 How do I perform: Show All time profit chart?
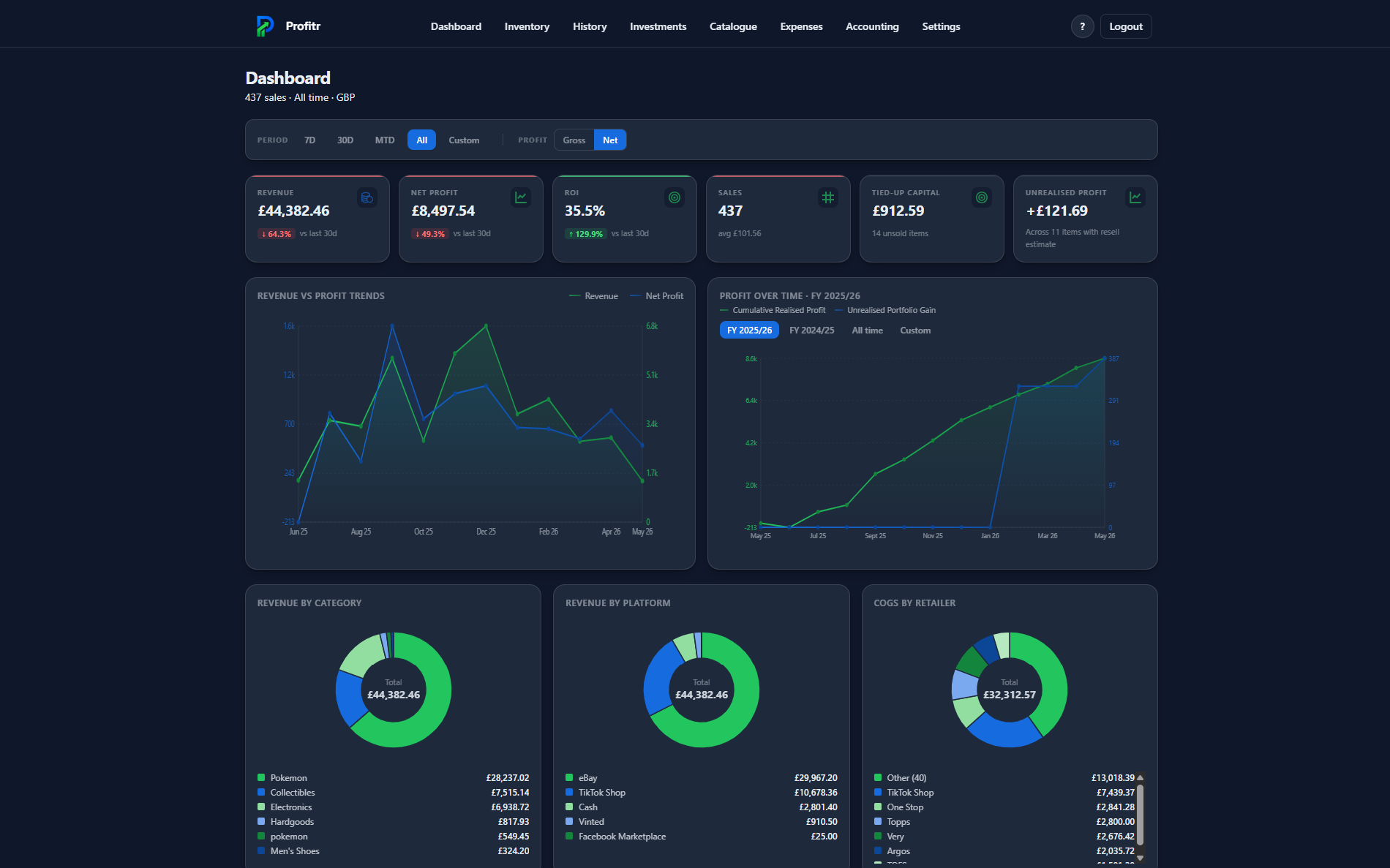pos(867,331)
